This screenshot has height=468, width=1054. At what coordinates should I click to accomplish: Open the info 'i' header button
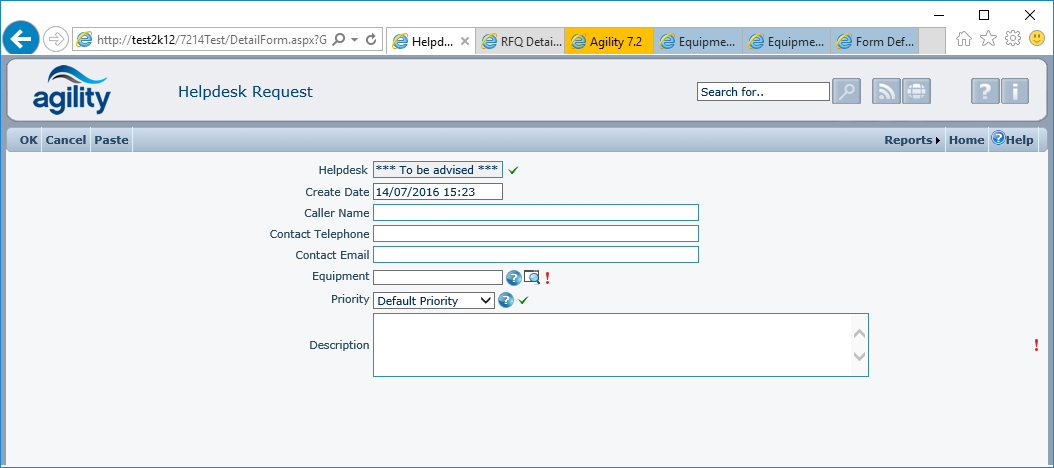1014,91
